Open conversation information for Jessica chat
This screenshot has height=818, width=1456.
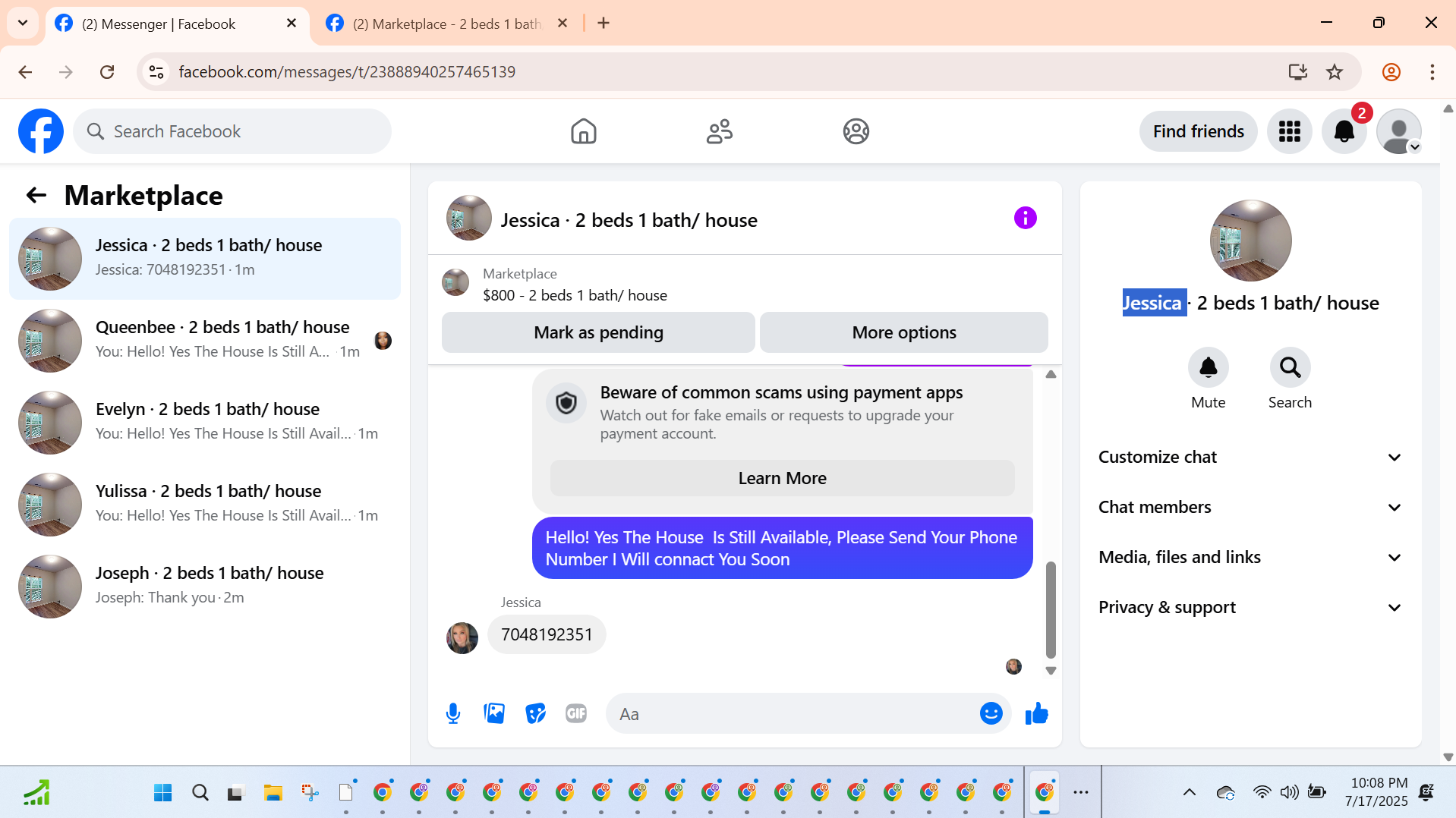[x=1025, y=219]
